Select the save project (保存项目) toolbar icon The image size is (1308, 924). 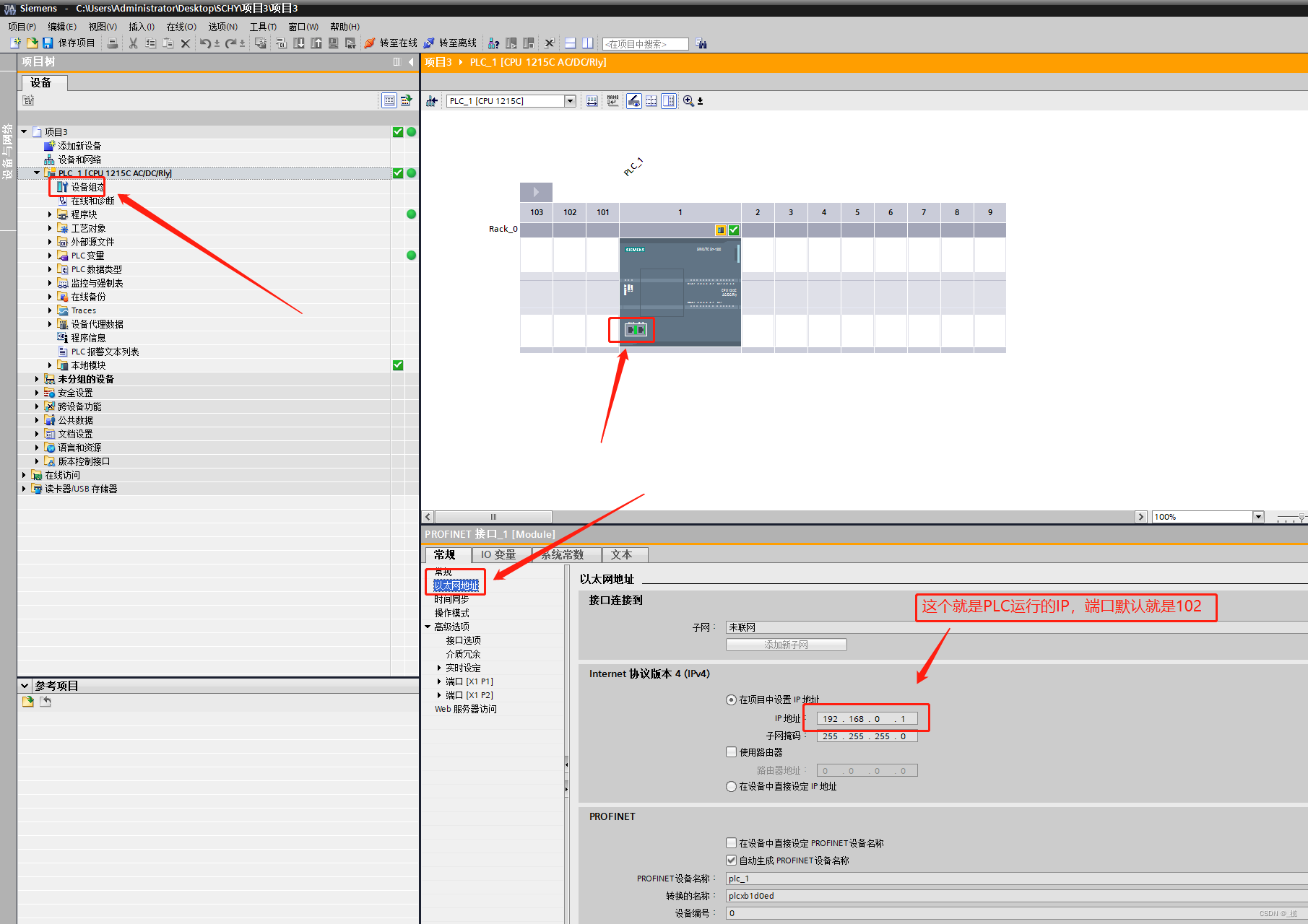pyautogui.click(x=47, y=43)
